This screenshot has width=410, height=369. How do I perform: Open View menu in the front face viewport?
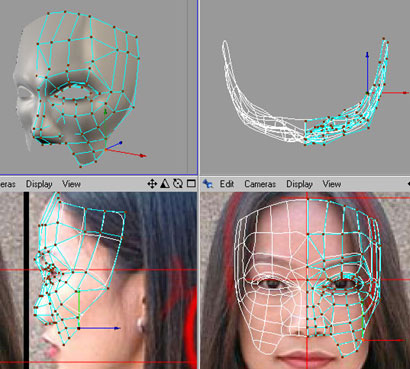(332, 184)
